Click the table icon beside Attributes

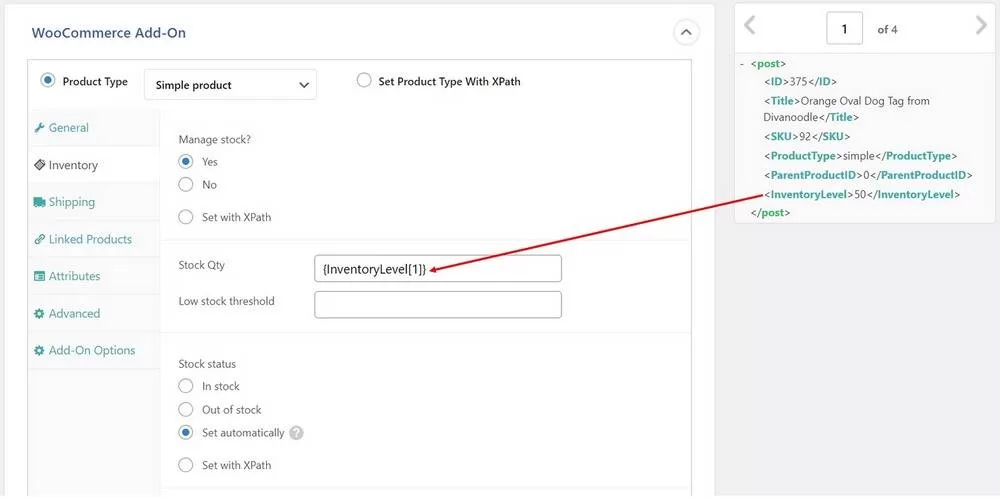pos(40,276)
